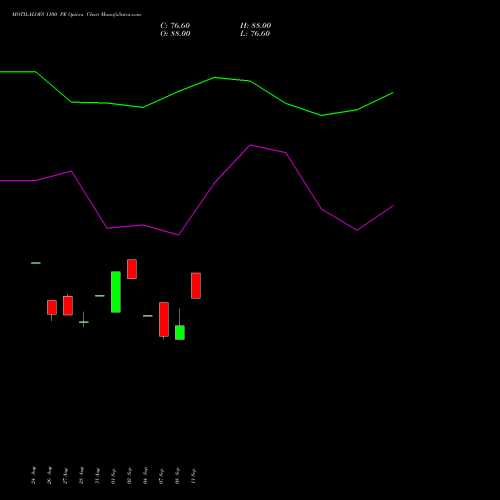This screenshot has height=500, width=500.
Task: Click the small green candle for 08 Sep
Action: (180, 332)
